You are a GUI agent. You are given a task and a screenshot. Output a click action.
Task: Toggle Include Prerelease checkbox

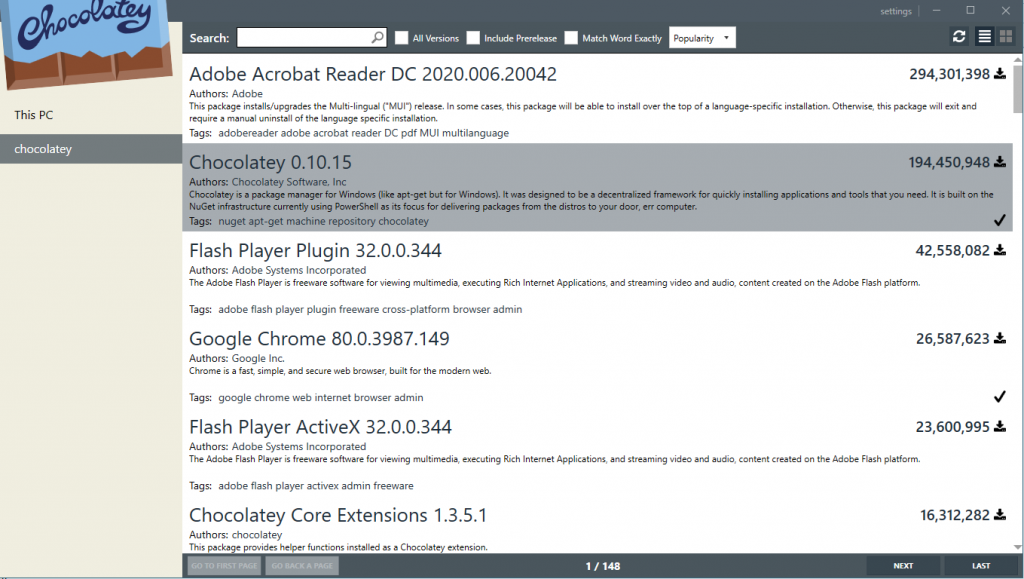[x=473, y=38]
